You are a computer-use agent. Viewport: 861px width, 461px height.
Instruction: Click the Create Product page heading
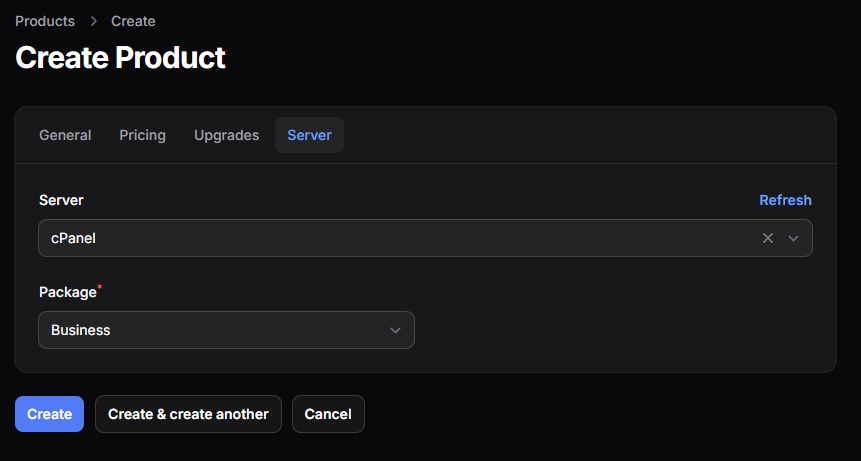click(120, 57)
